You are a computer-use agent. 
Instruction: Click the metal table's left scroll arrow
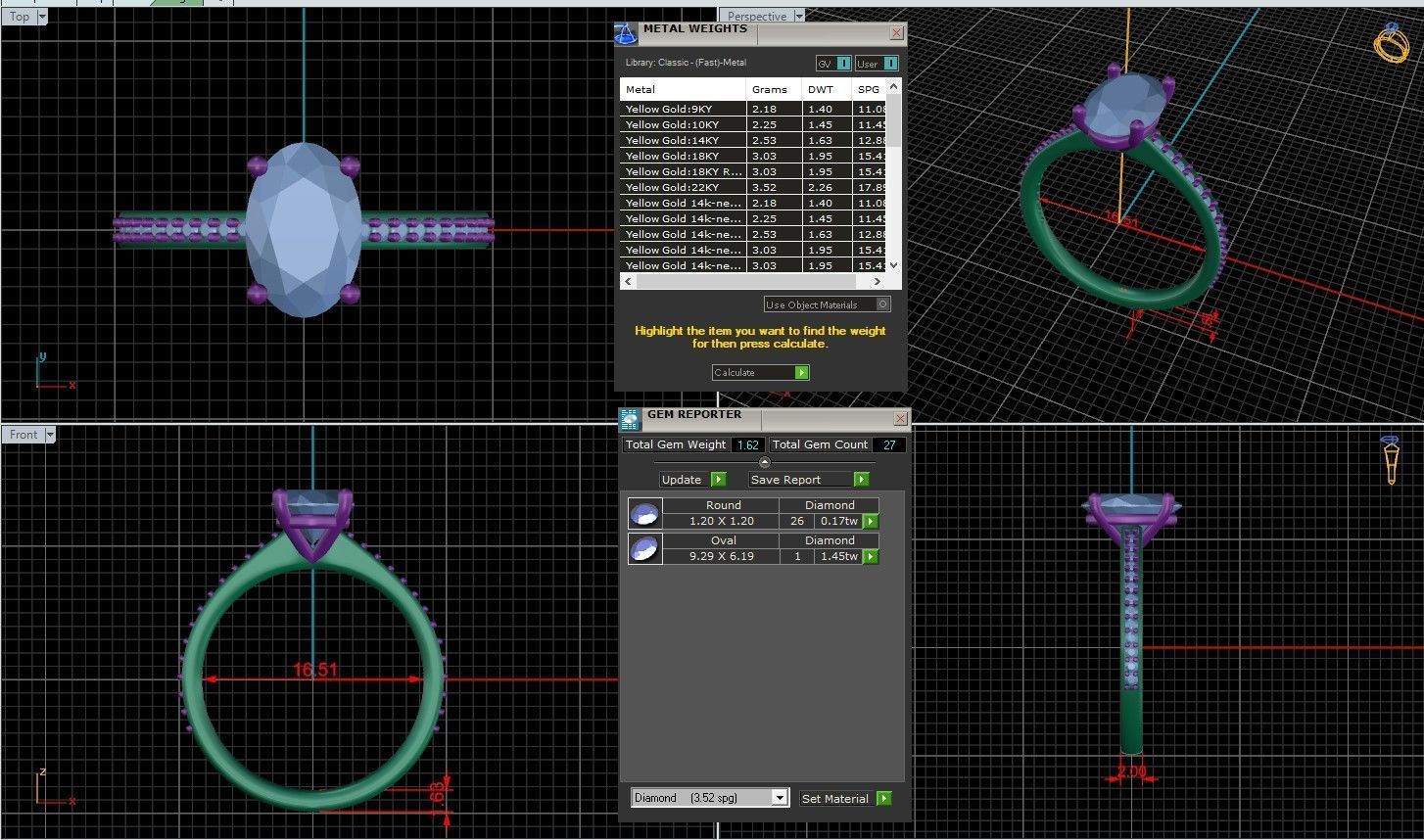(x=628, y=282)
